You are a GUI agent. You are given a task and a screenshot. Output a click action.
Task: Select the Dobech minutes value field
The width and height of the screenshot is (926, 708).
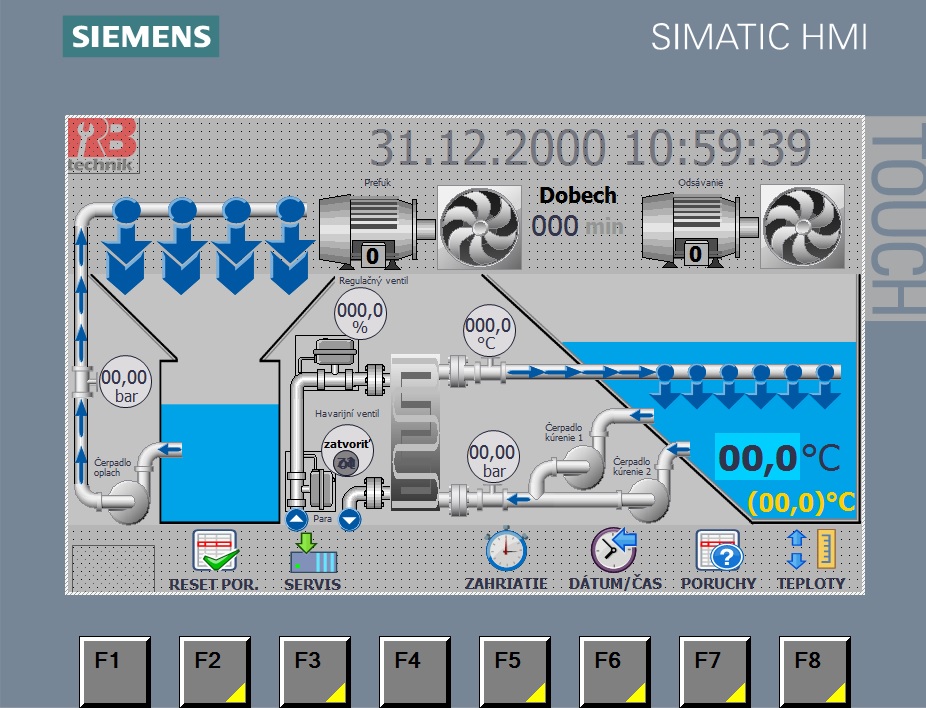pyautogui.click(x=555, y=226)
